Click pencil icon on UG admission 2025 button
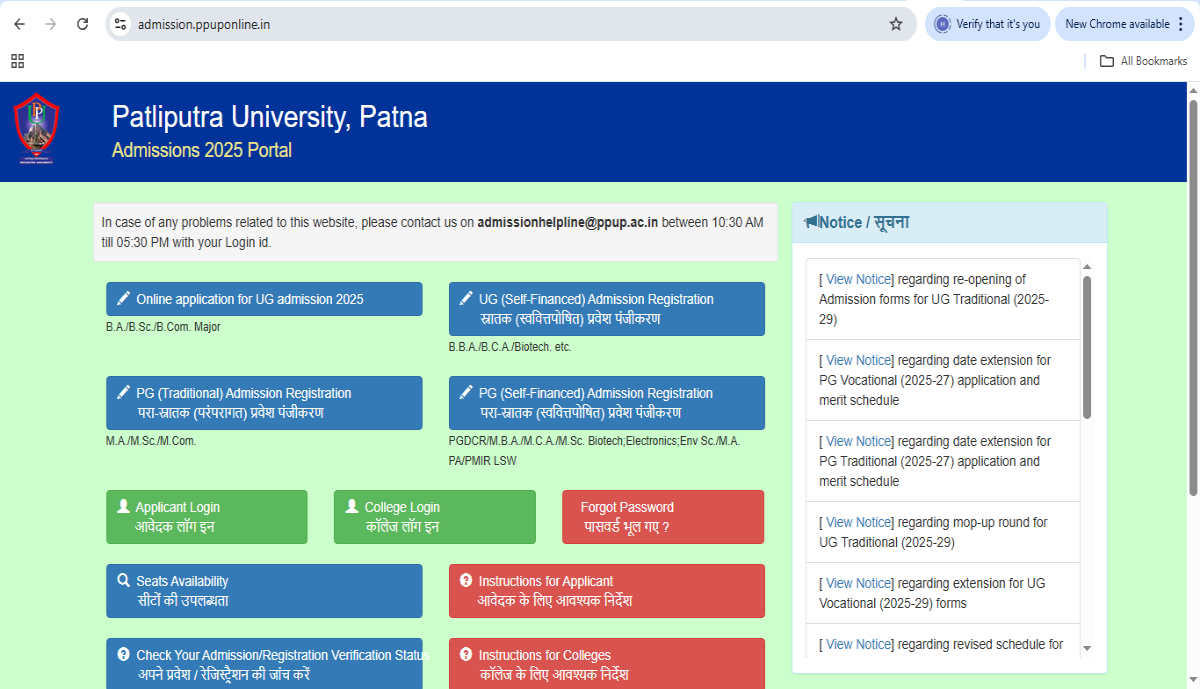Viewport: 1200px width, 689px height. [124, 299]
